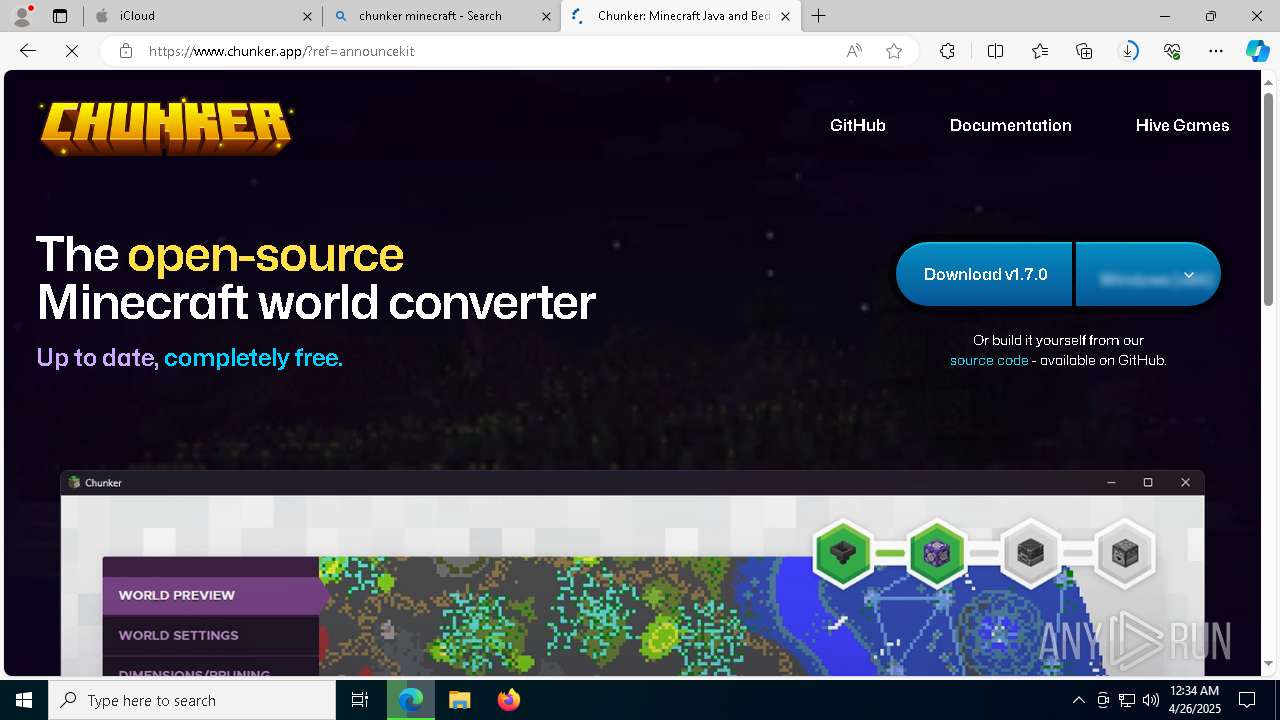Close the Chunker tab
Screen dimensions: 1280x720
tap(785, 16)
